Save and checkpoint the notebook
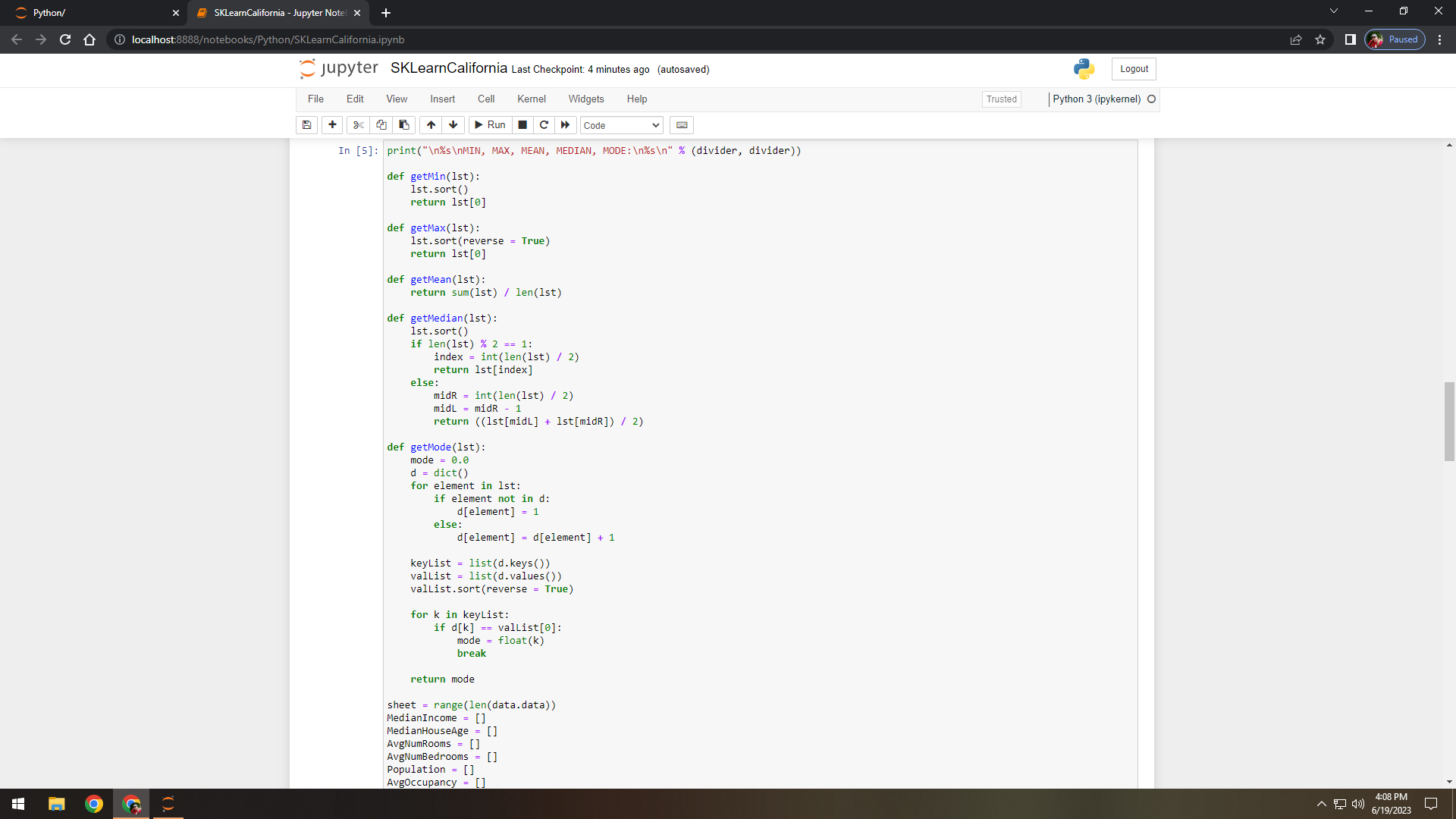The image size is (1456, 819). point(306,125)
